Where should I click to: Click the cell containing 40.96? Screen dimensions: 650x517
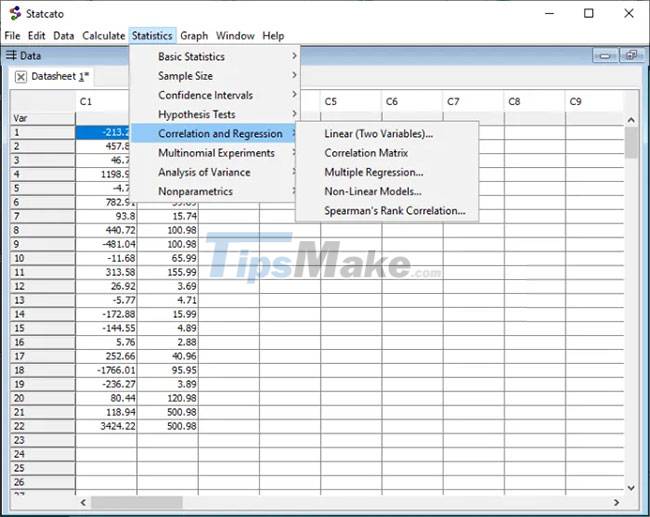(167, 356)
